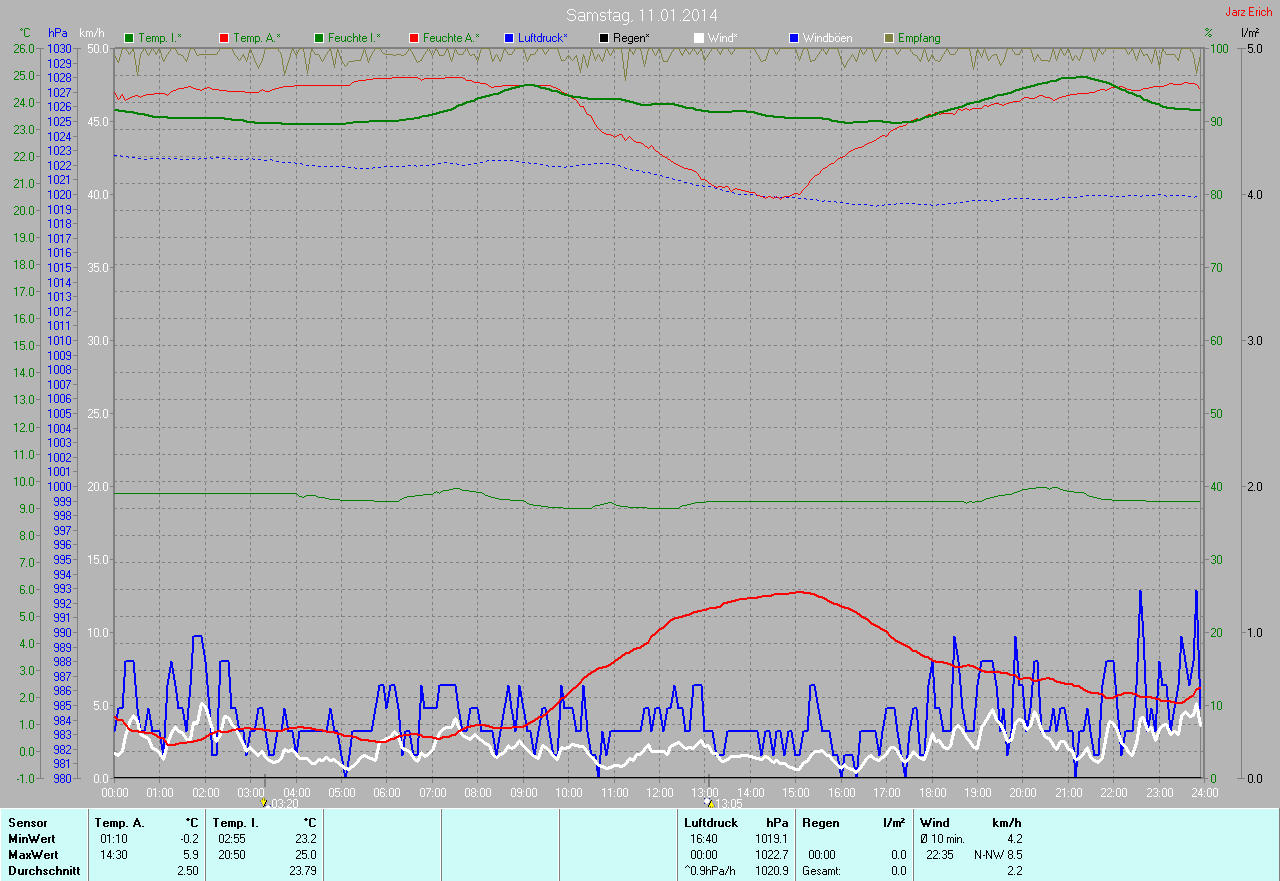Click the Sensor header in table

tap(27, 823)
